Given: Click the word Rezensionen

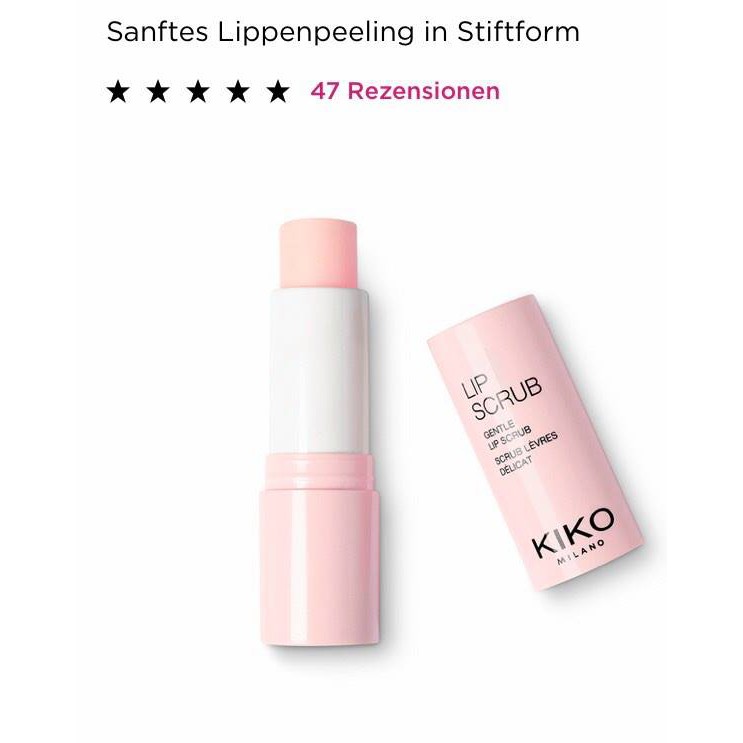Looking at the screenshot, I should (x=424, y=91).
